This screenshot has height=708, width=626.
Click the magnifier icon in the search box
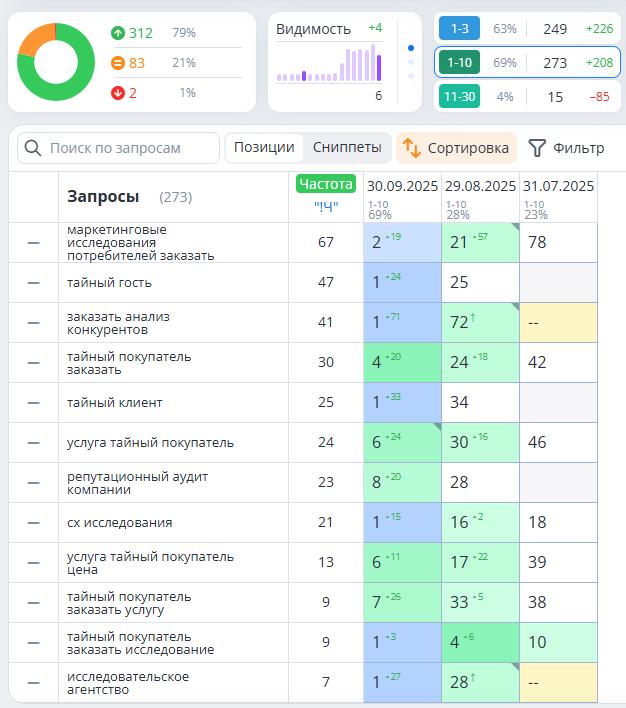pyautogui.click(x=32, y=148)
